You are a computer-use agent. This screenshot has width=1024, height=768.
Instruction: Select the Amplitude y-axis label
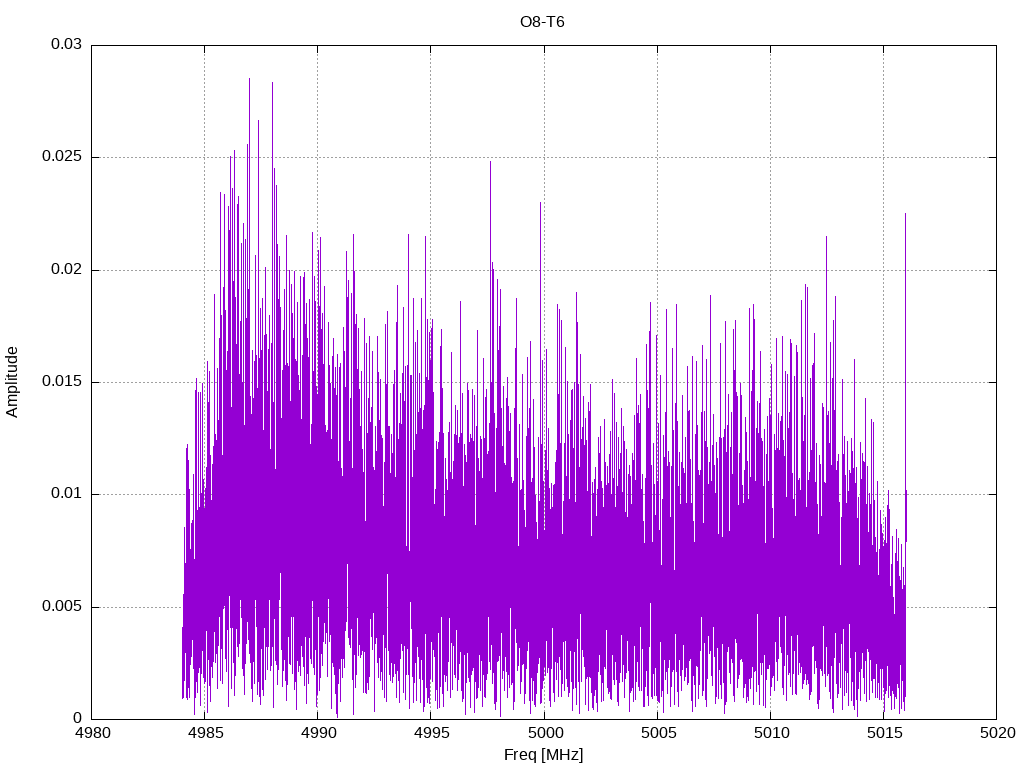(12, 382)
